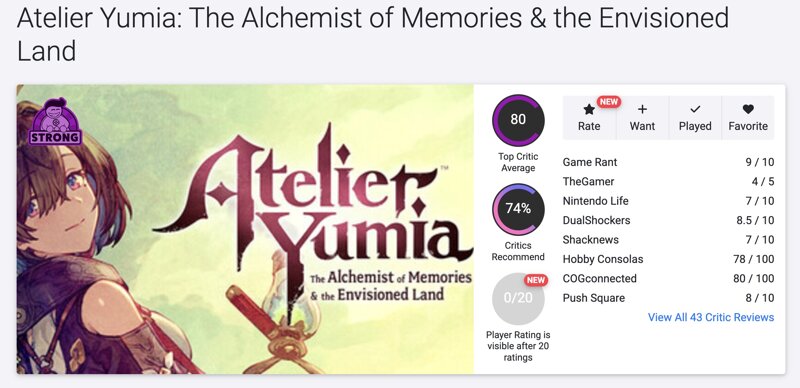Viewport: 800px width, 388px height.
Task: Add game via Want plus icon
Action: click(x=642, y=109)
